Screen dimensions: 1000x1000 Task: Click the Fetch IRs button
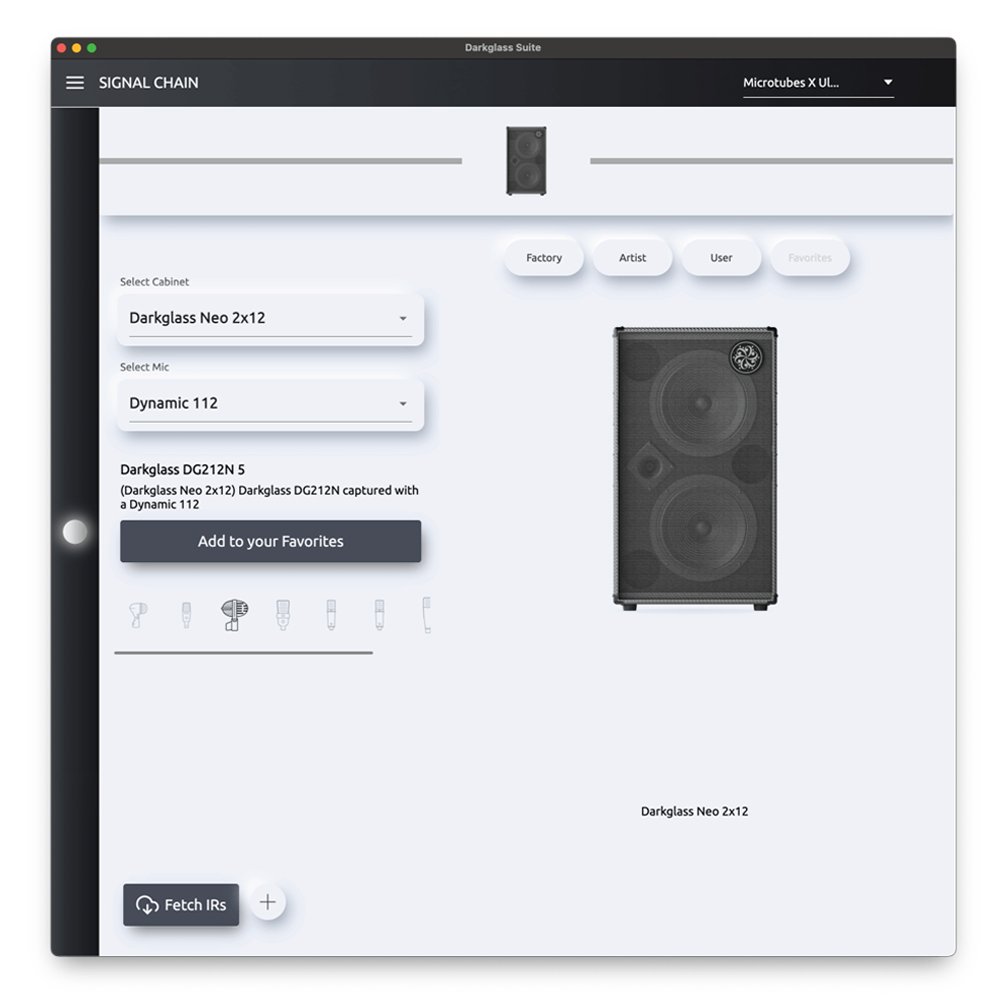coord(181,904)
